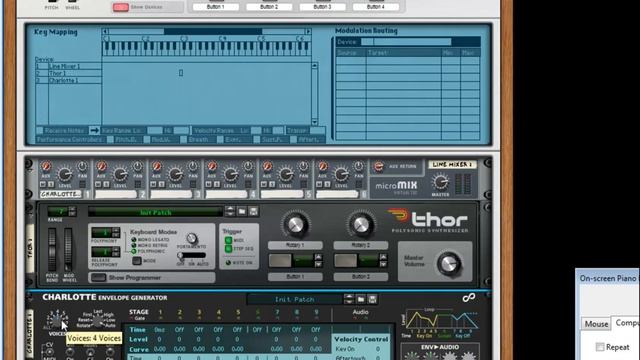
Task: Click channel 4 Pan knob on Line Mixer
Action: (248, 166)
